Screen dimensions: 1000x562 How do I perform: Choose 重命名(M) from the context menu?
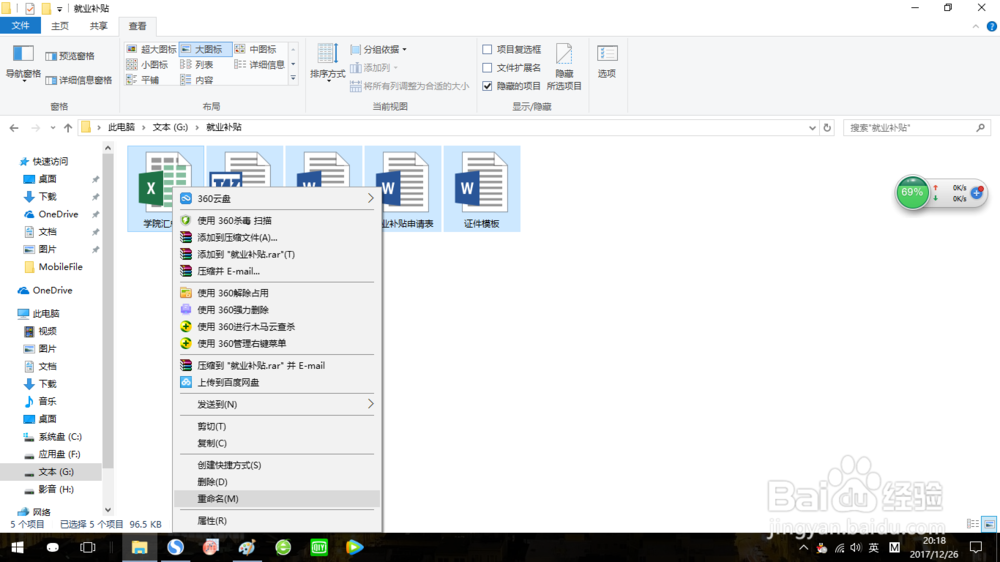(277, 498)
